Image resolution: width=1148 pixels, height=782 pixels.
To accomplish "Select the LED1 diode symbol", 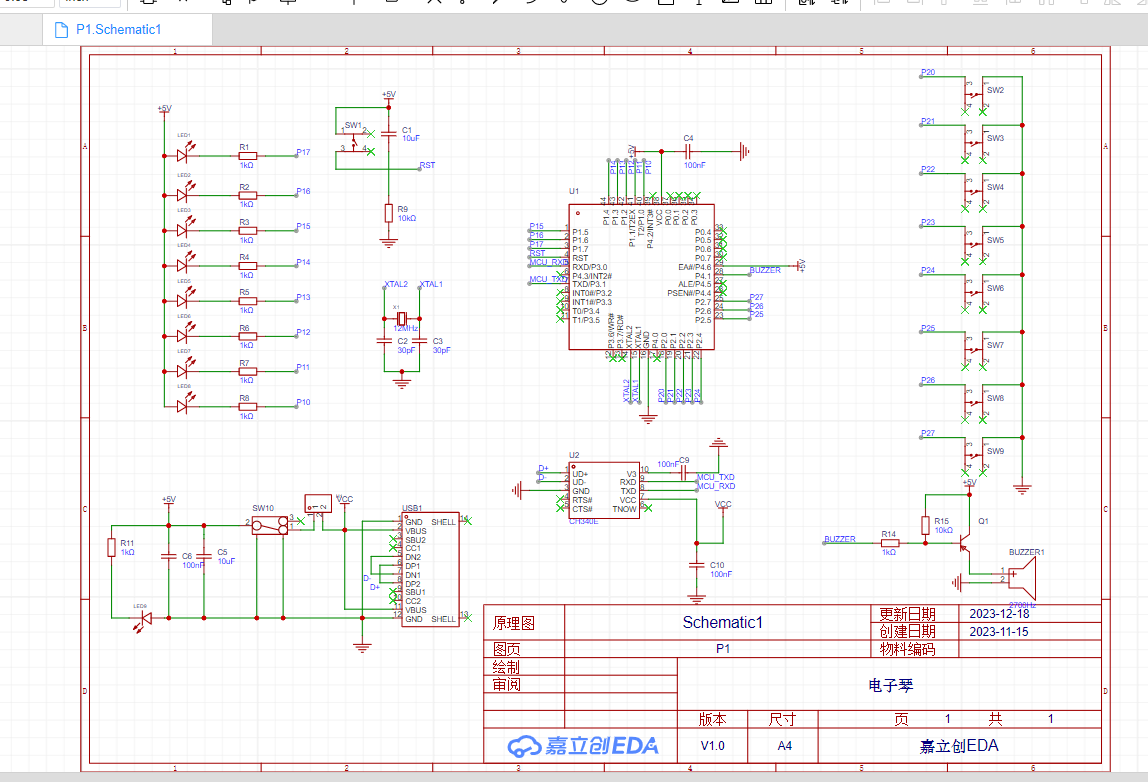I will [x=186, y=154].
